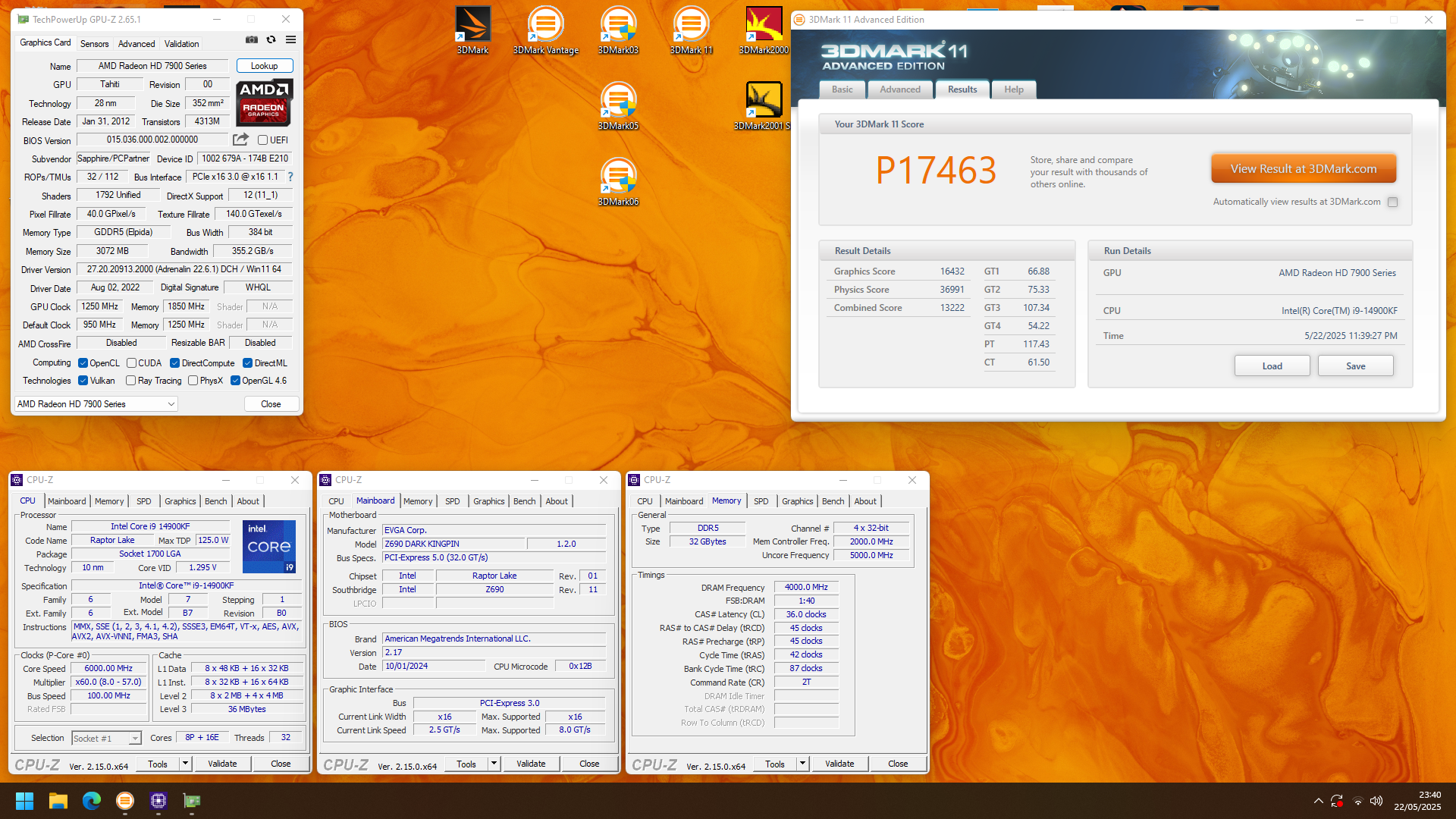Switch to the Advanced tab in GPU-Z
Viewport: 1456px width, 819px height.
point(136,44)
